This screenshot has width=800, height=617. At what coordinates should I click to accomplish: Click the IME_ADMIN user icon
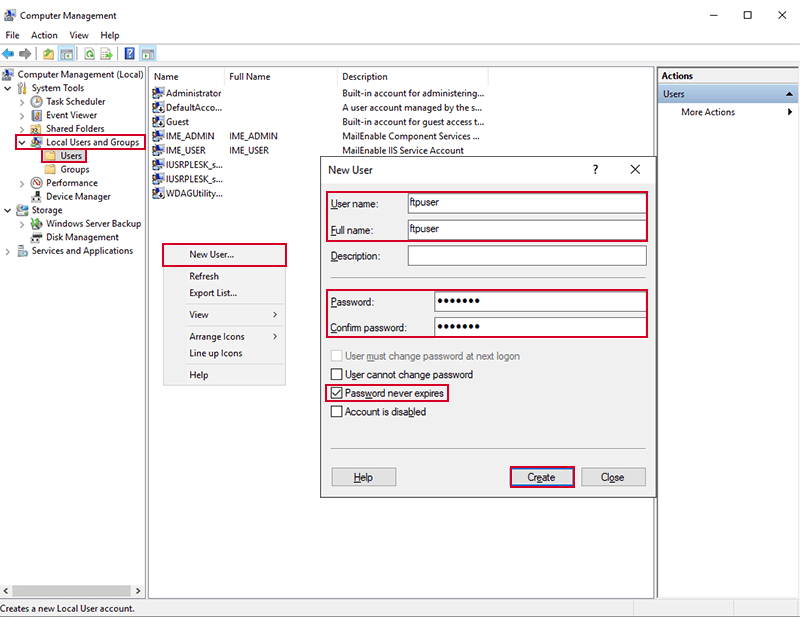pos(158,136)
